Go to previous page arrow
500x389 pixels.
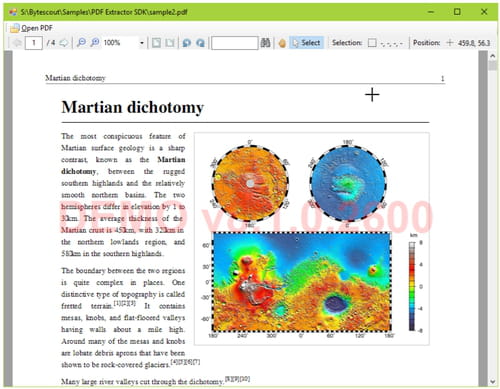[17, 43]
